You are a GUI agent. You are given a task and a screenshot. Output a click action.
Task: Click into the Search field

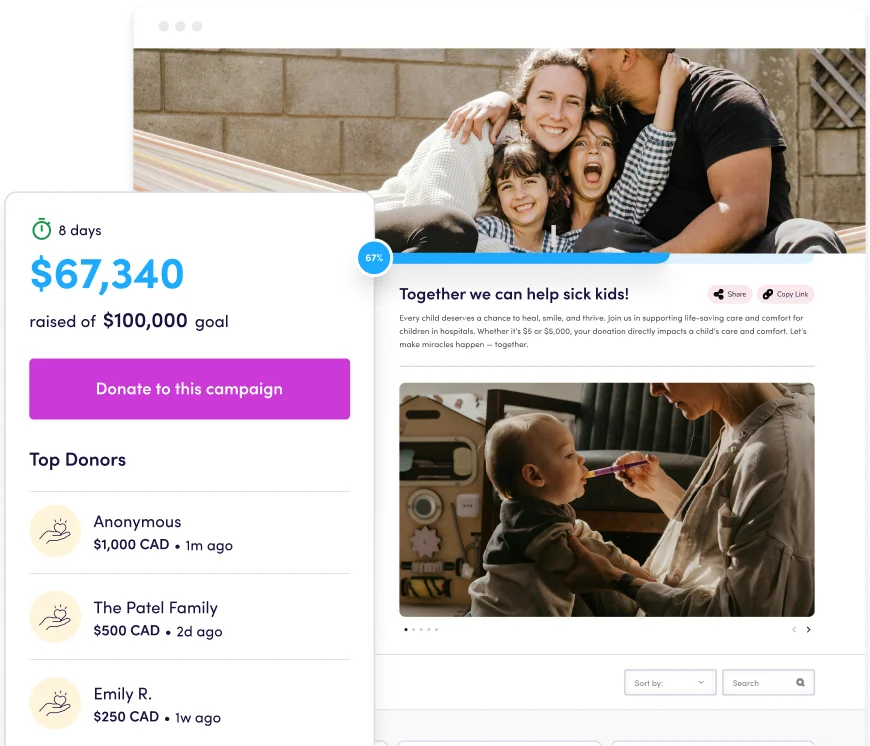click(768, 682)
